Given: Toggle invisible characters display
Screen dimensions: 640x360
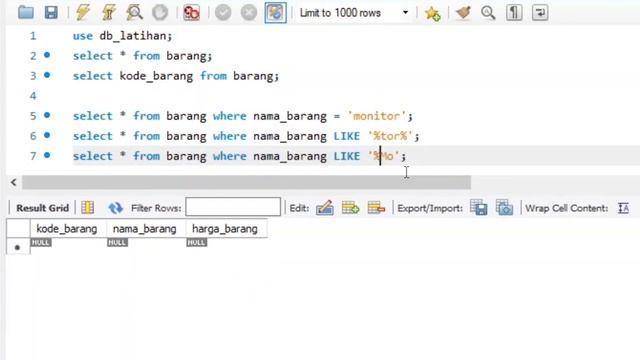Looking at the screenshot, I should click(x=514, y=13).
